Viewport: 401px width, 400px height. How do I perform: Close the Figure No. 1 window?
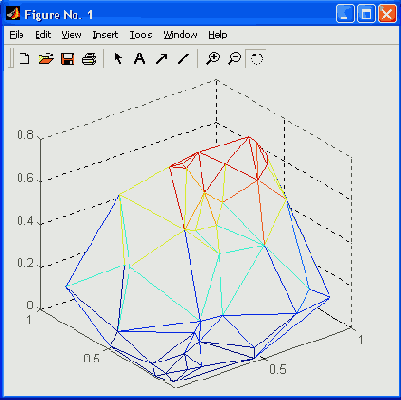(x=387, y=14)
